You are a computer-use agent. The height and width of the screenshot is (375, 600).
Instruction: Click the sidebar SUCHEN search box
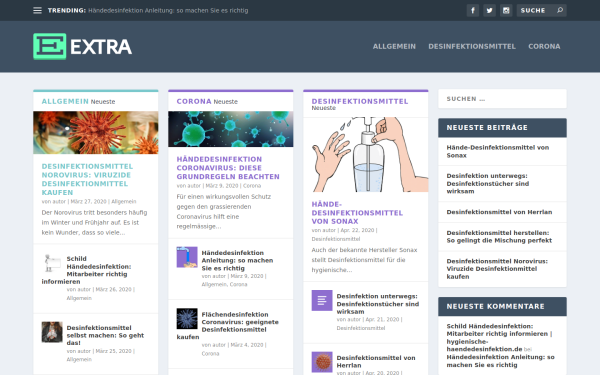click(502, 99)
